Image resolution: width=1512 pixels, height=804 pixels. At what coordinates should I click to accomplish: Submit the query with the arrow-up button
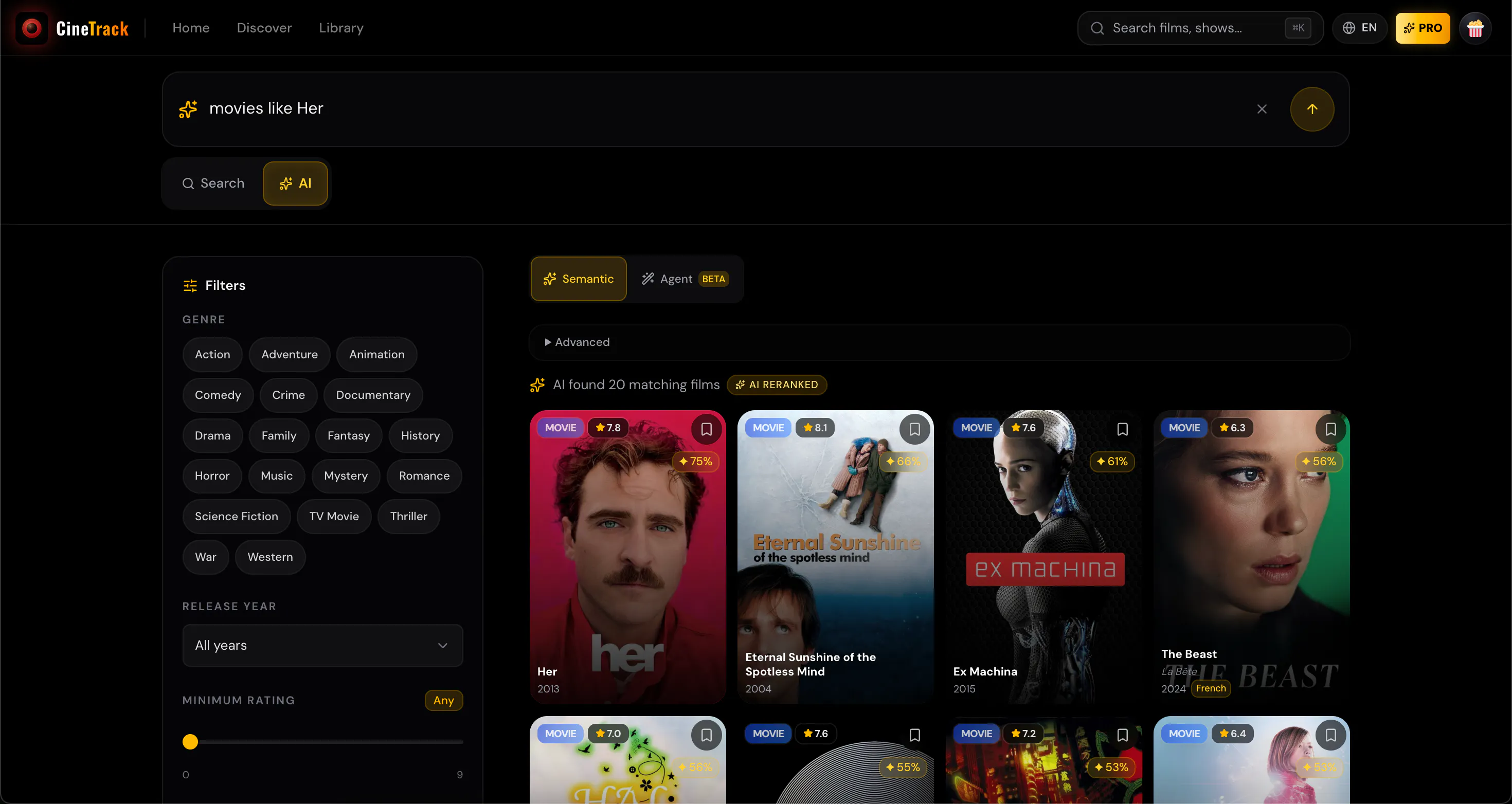[x=1312, y=109]
